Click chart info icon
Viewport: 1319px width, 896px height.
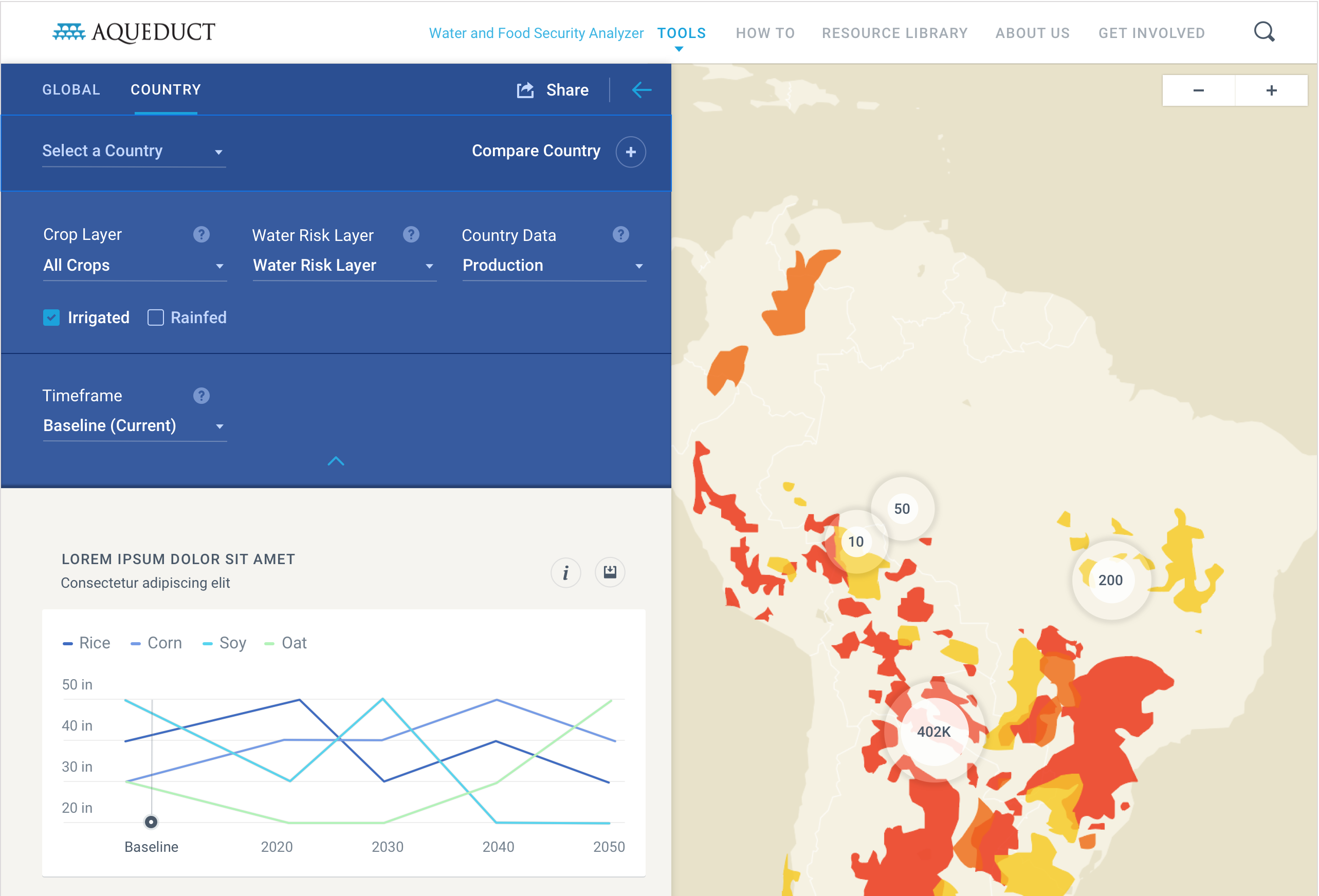(565, 572)
